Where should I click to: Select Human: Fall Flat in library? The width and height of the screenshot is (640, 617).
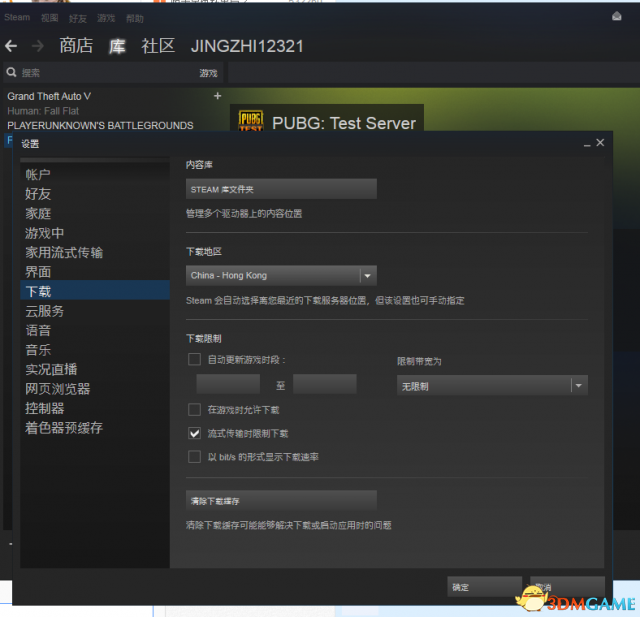[x=43, y=111]
